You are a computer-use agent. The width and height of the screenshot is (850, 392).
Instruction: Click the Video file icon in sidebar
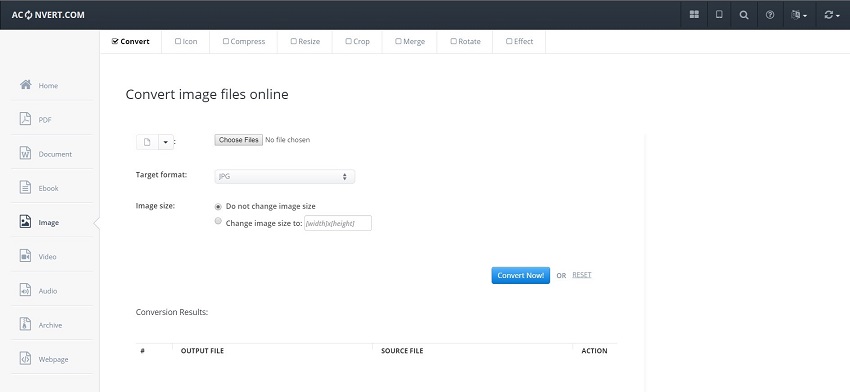click(25, 256)
